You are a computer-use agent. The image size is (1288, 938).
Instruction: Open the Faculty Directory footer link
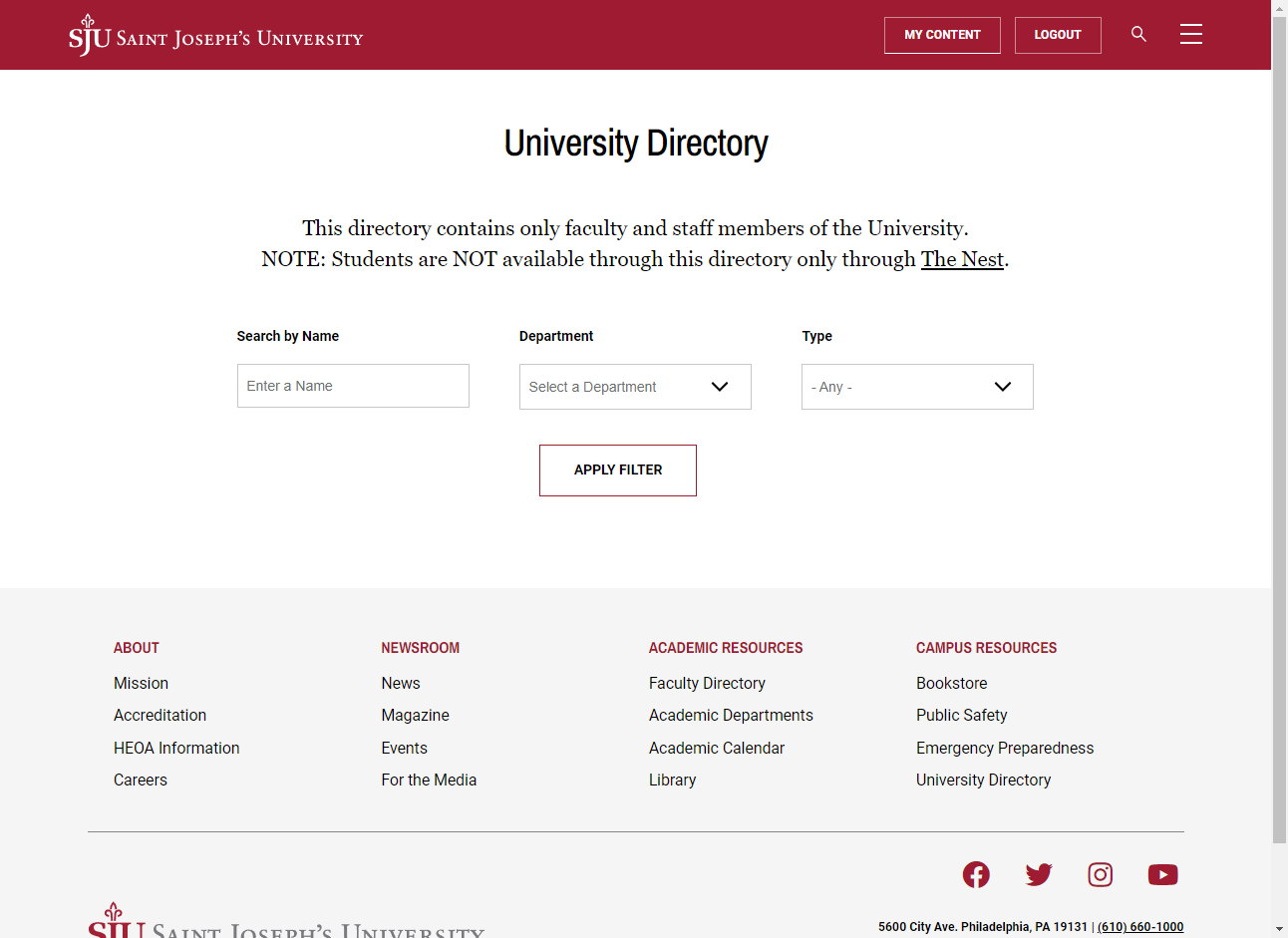pyautogui.click(x=707, y=683)
